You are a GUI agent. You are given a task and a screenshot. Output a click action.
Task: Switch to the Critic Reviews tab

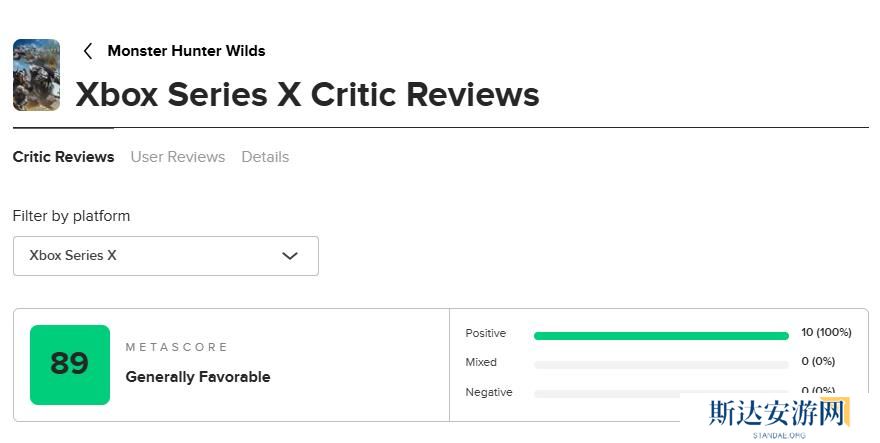pos(63,157)
